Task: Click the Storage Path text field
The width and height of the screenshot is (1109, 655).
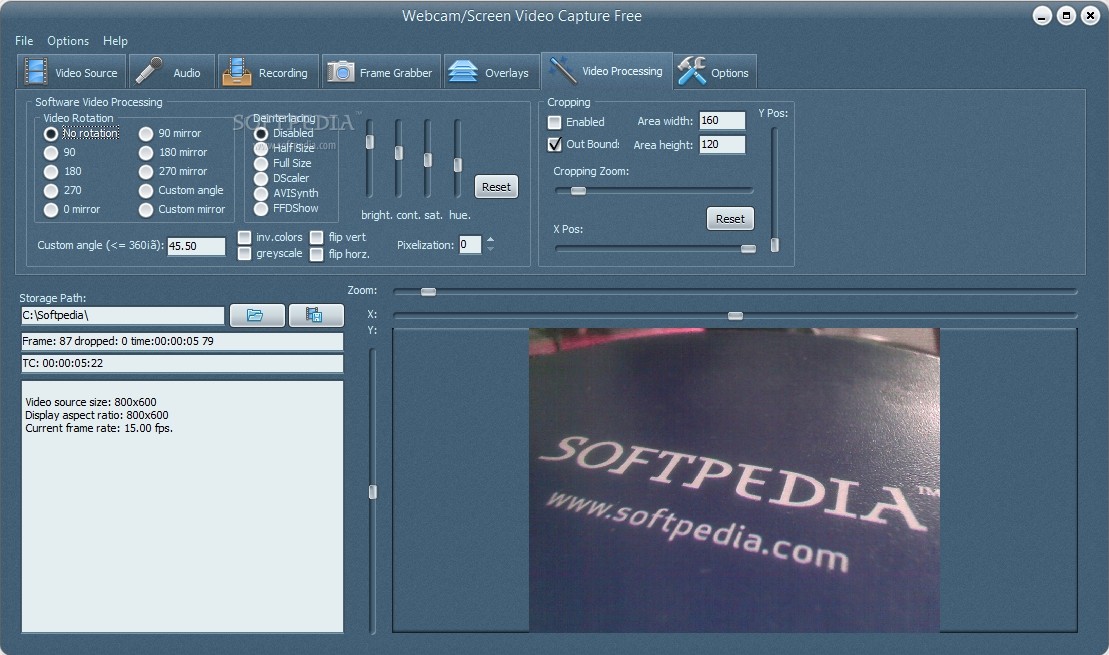Action: coord(122,315)
